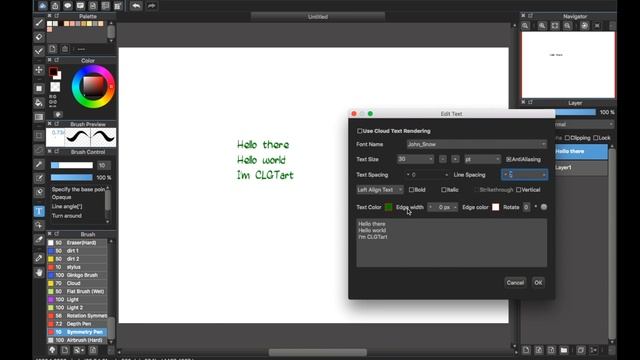640x360 pixels.
Task: Select the Move tool in the left toolbar
Action: click(x=39, y=70)
